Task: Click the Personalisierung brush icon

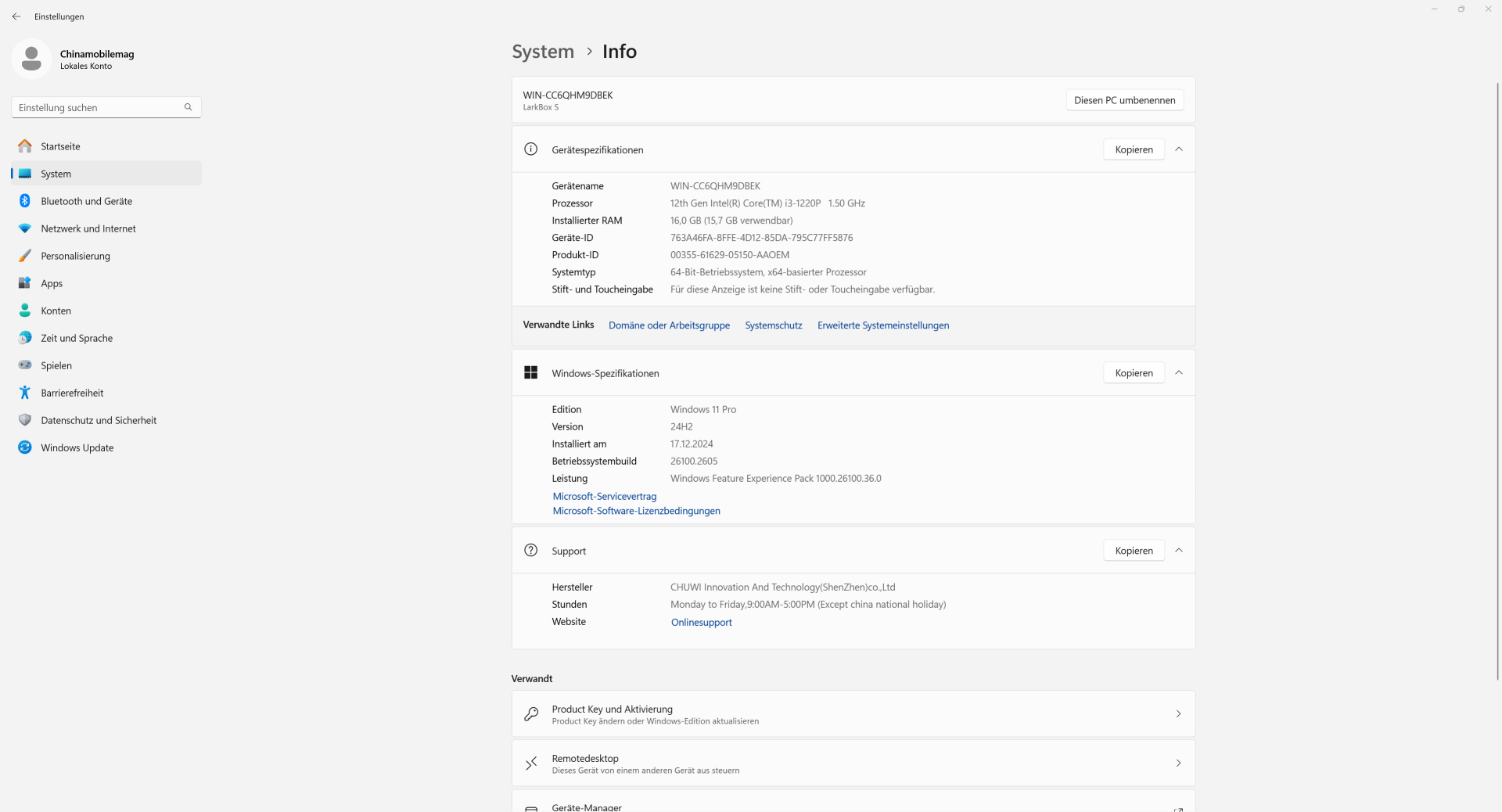Action: [25, 256]
